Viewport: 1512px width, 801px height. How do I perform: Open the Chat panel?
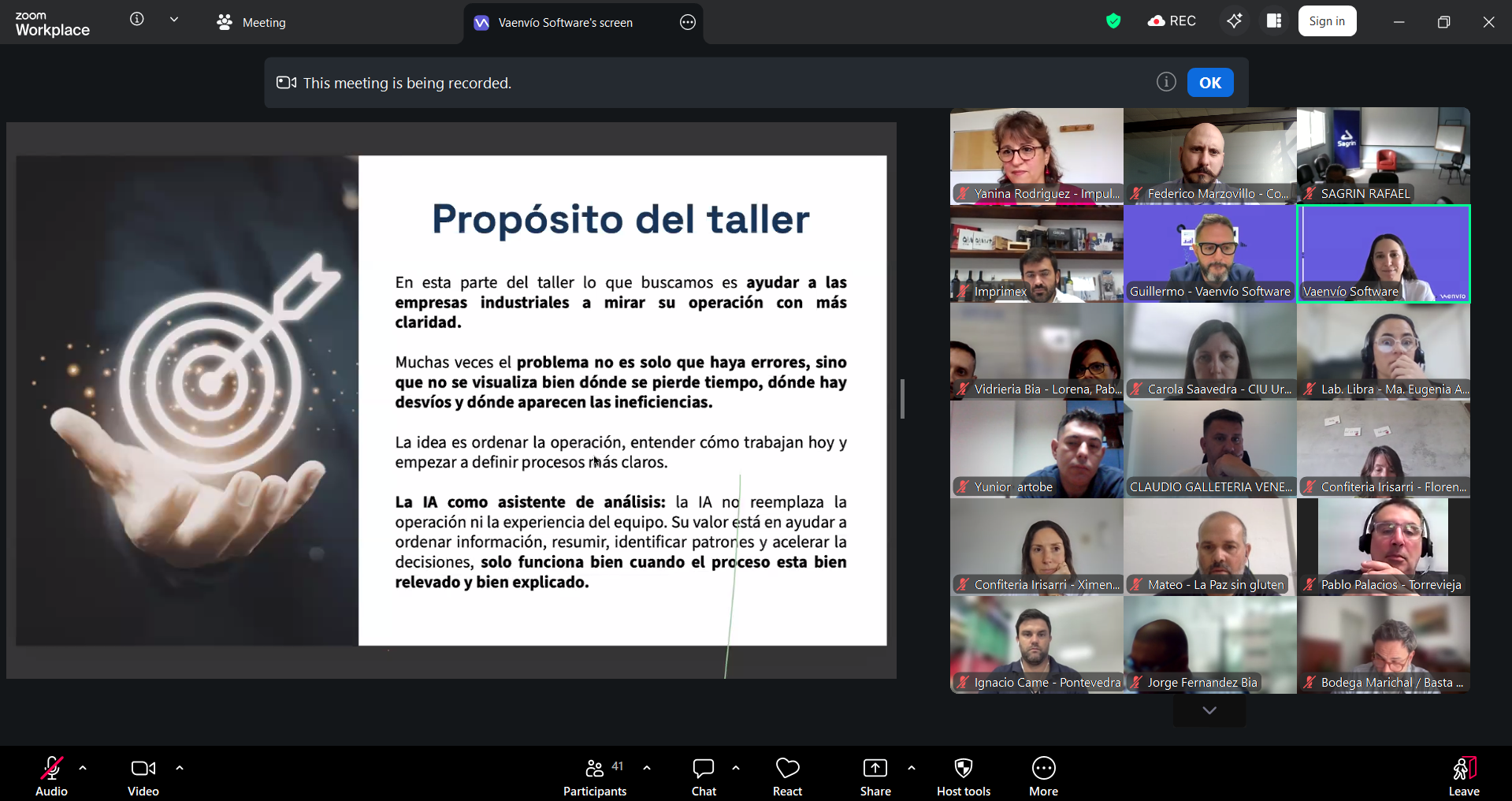pos(704,777)
